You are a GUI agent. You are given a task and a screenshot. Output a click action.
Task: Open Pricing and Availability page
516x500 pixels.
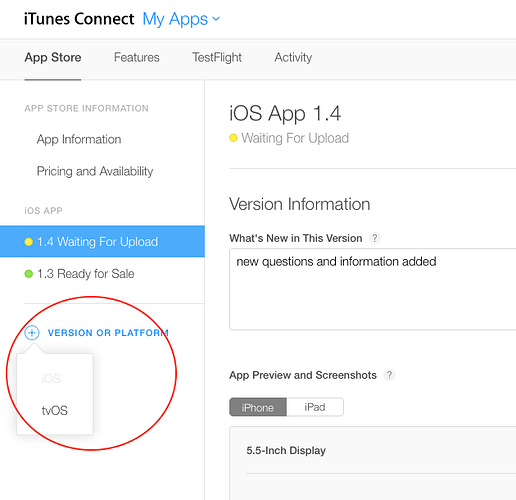click(x=95, y=171)
